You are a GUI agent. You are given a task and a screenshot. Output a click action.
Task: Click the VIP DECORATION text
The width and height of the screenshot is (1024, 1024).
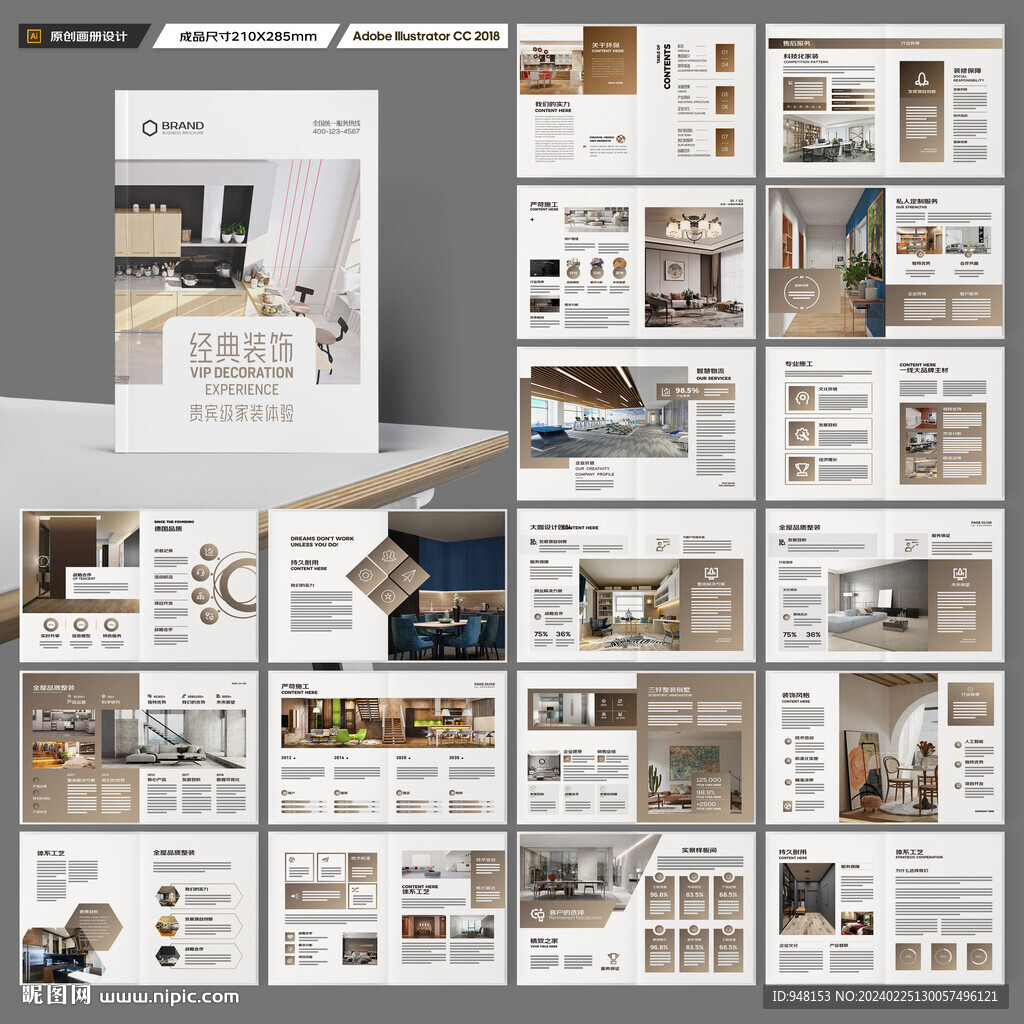[242, 373]
